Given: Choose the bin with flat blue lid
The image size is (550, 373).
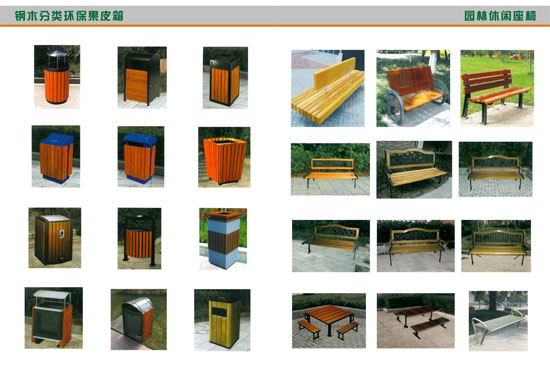Looking at the screenshot, I should coord(56,156).
